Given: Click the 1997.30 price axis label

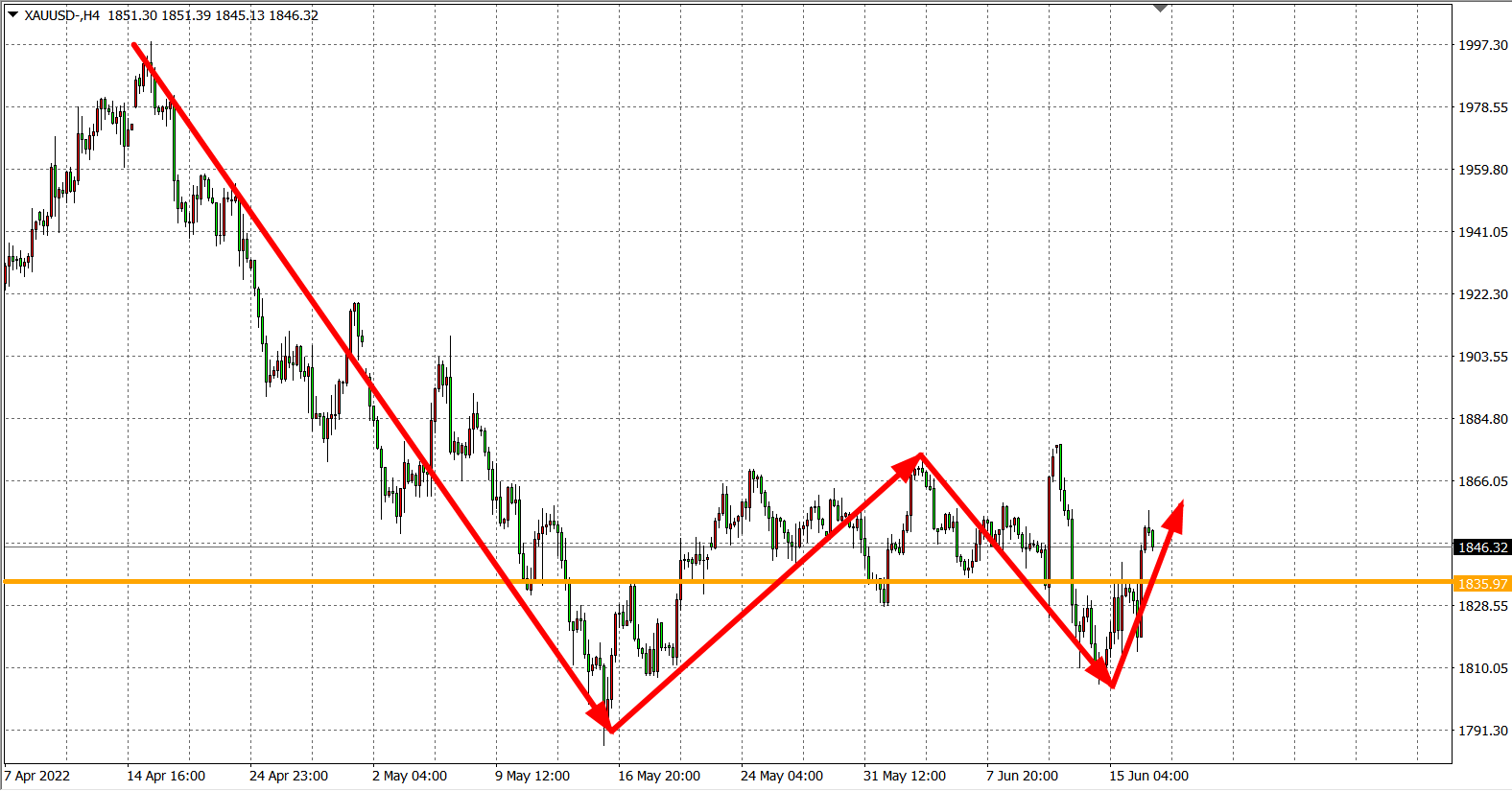Looking at the screenshot, I should (x=1482, y=45).
